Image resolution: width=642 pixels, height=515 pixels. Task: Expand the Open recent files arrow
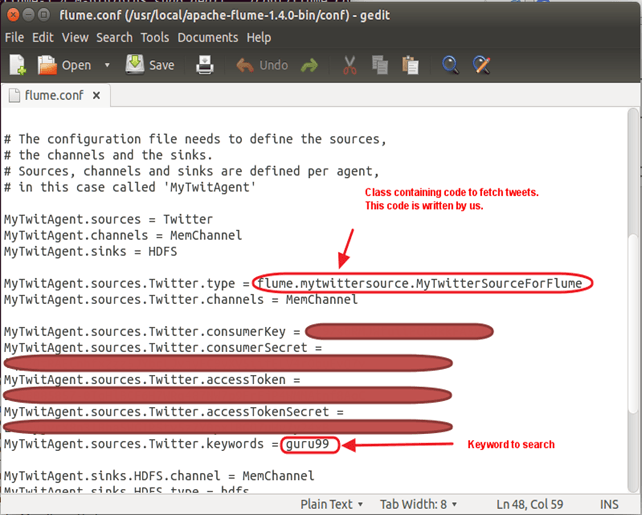tap(107, 65)
